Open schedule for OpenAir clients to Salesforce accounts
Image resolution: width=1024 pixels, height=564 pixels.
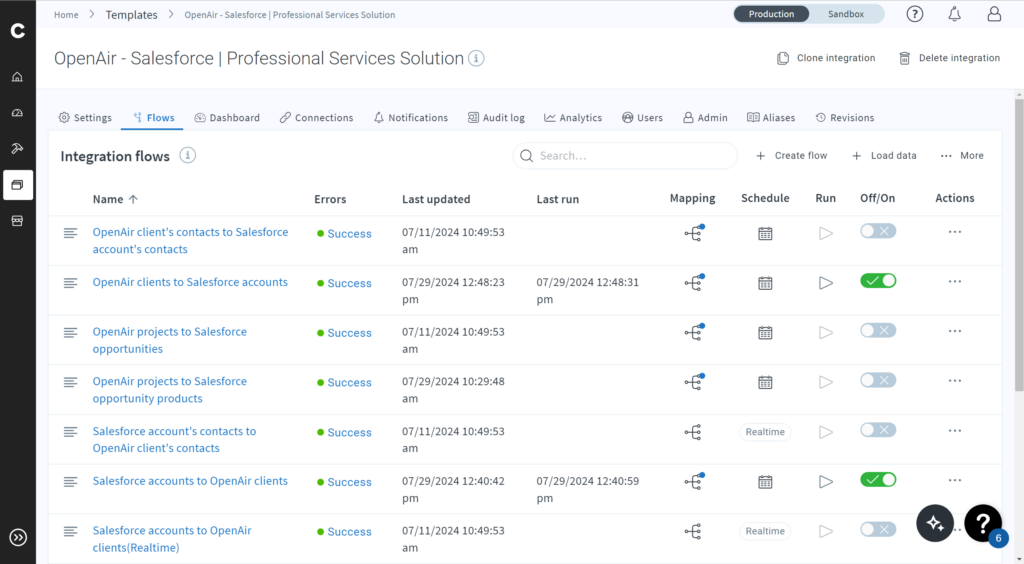tap(765, 283)
